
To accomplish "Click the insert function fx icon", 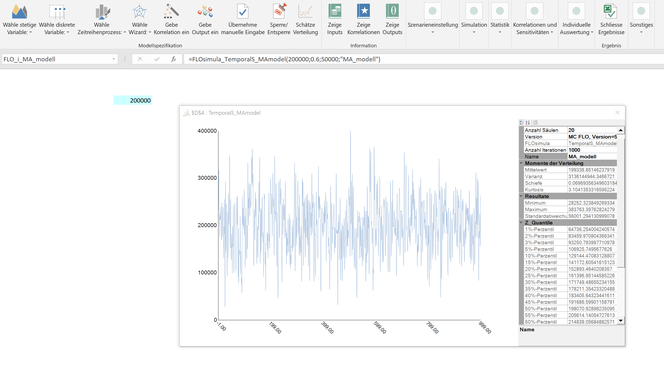I will coord(173,59).
